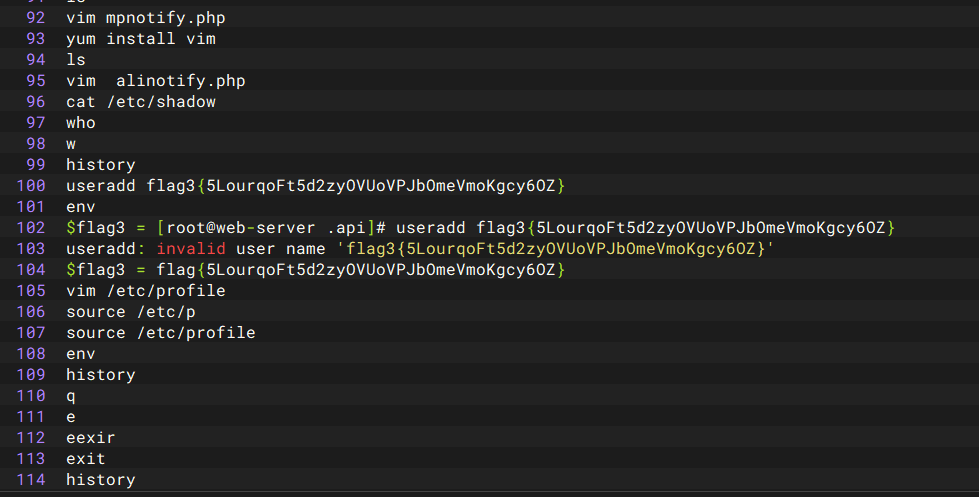This screenshot has height=497, width=979.
Task: Click line number 92 in the gutter
Action: click(x=35, y=18)
